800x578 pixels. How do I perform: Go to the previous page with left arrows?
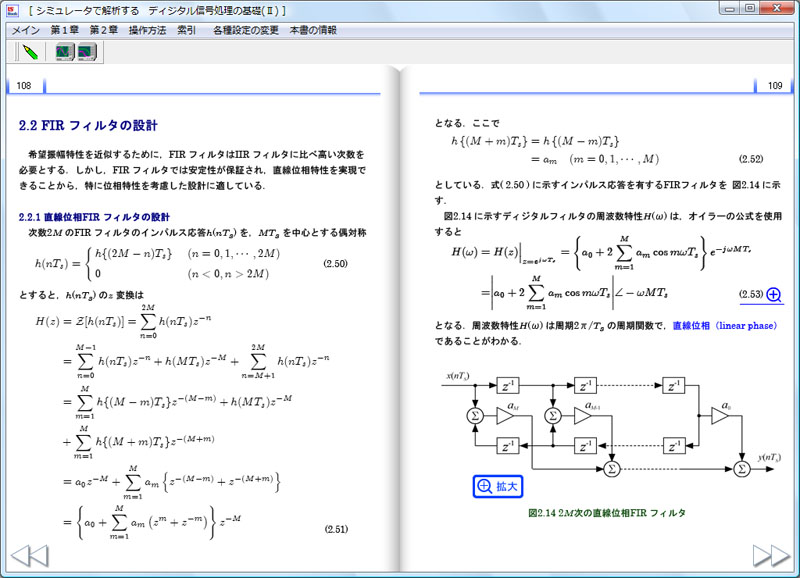pyautogui.click(x=30, y=556)
